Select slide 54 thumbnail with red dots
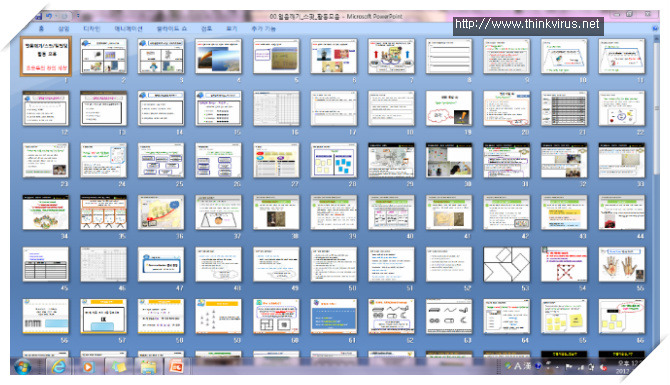670x385 pixels. (564, 265)
